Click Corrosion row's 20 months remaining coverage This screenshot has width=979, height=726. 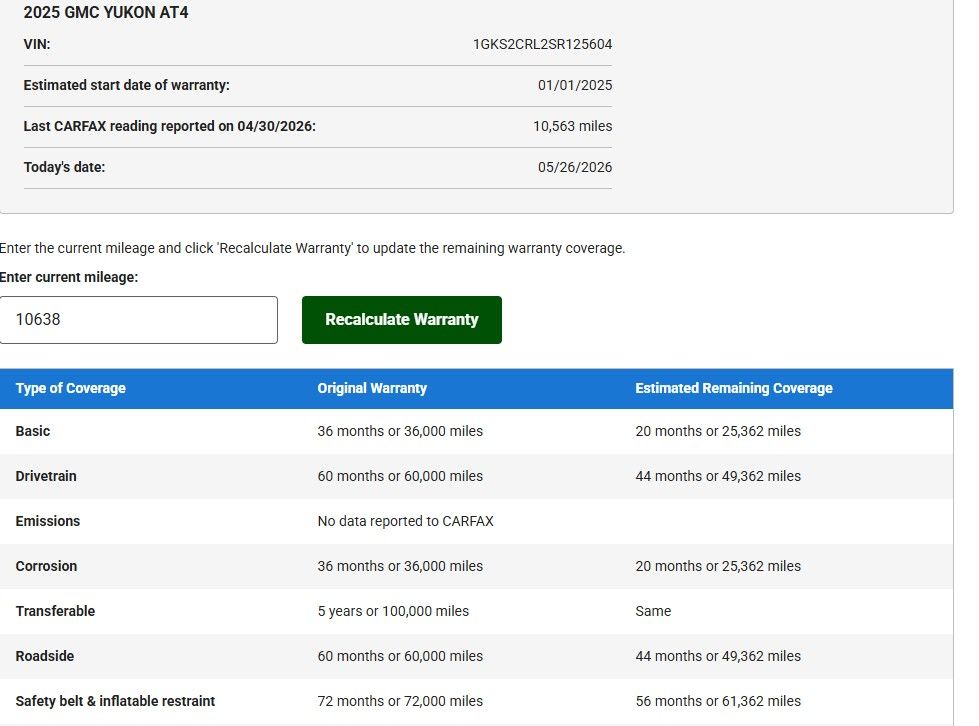point(718,566)
